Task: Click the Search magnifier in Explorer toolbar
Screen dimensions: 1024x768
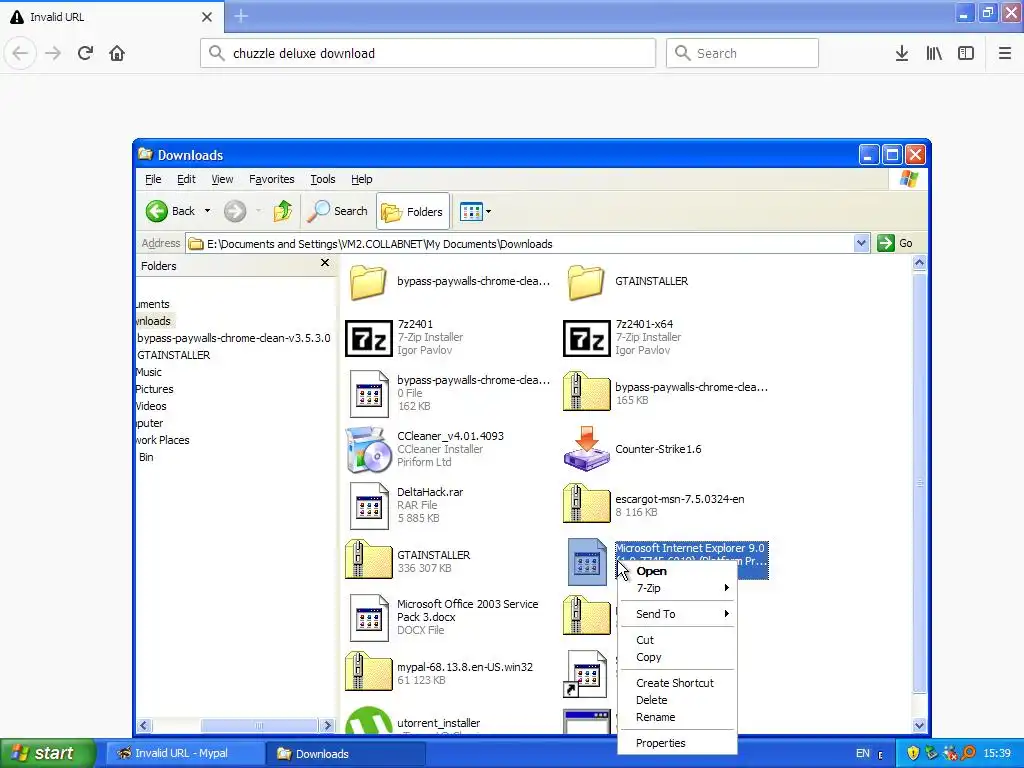Action: [x=318, y=211]
